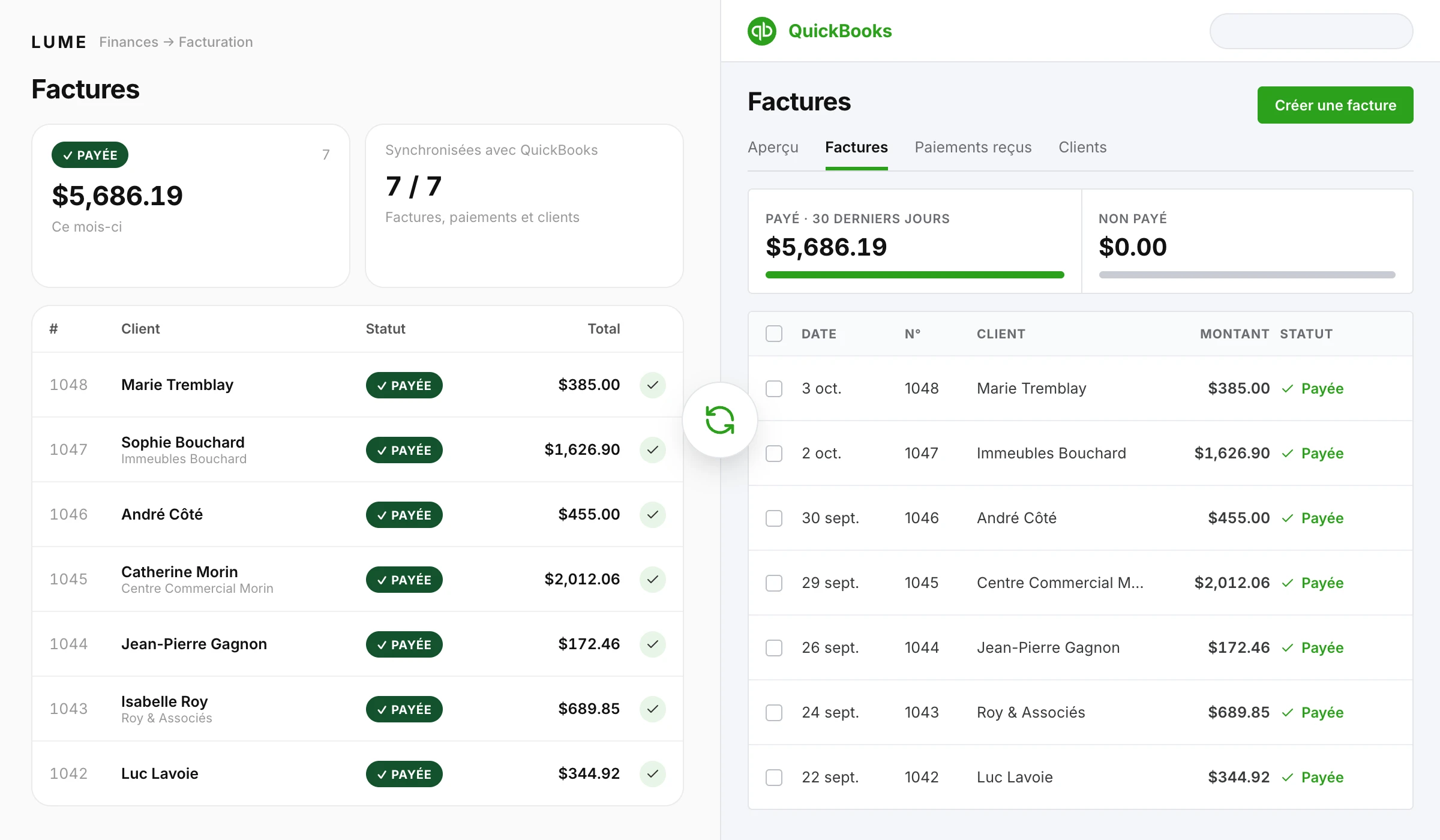Click the Payée status for the 22 sept. invoice

pyautogui.click(x=1313, y=778)
